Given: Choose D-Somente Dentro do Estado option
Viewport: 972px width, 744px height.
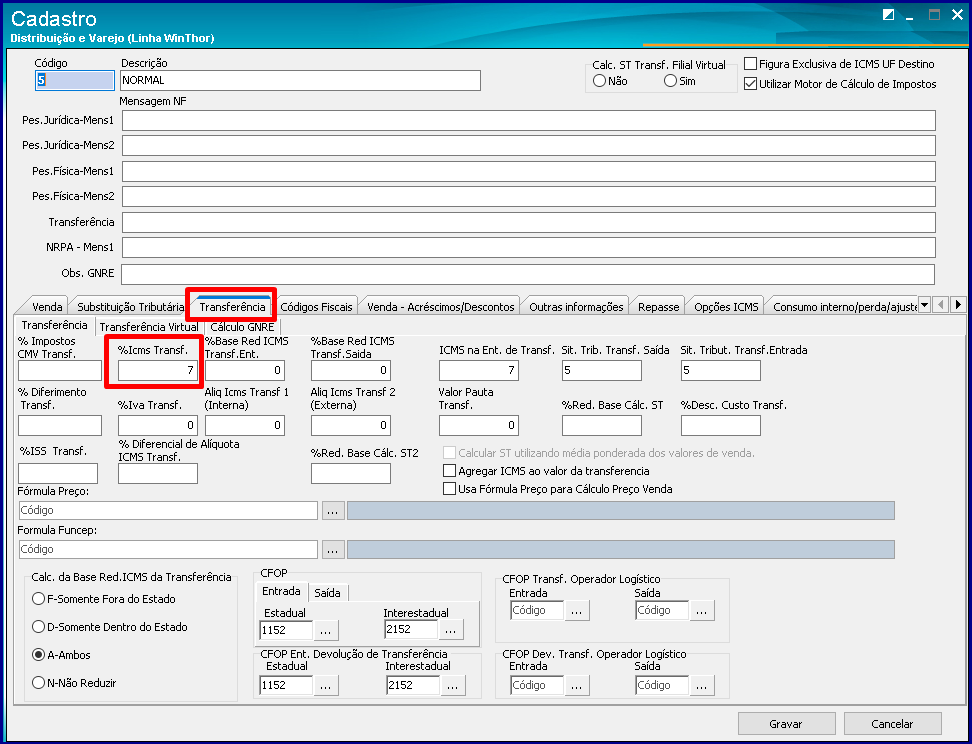Looking at the screenshot, I should pyautogui.click(x=38, y=627).
